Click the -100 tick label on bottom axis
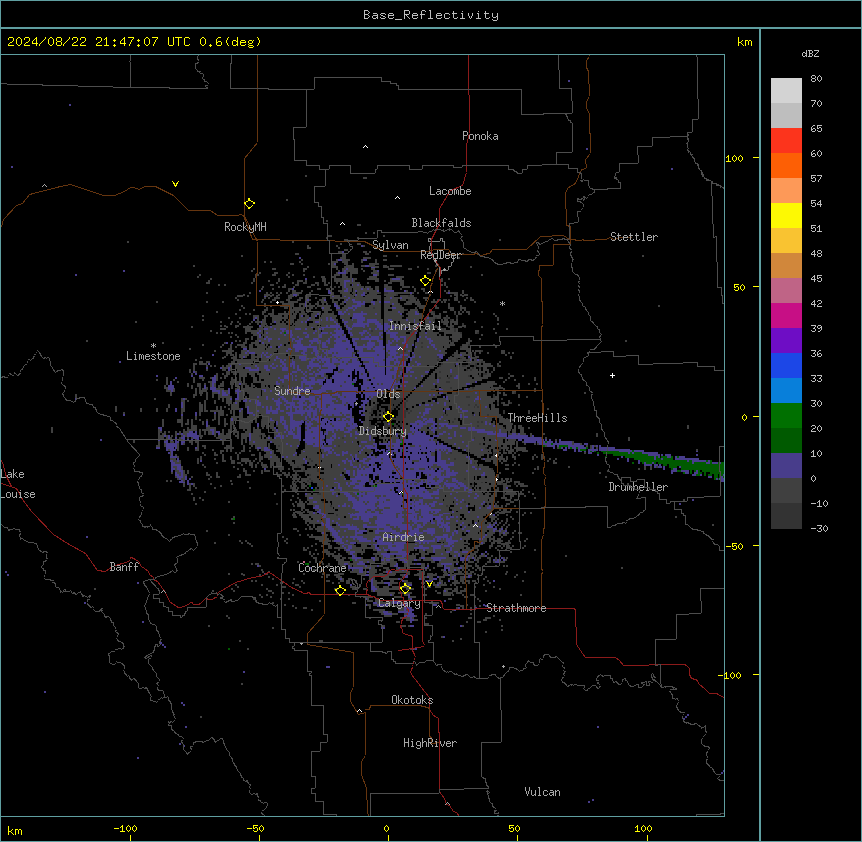 [x=125, y=828]
